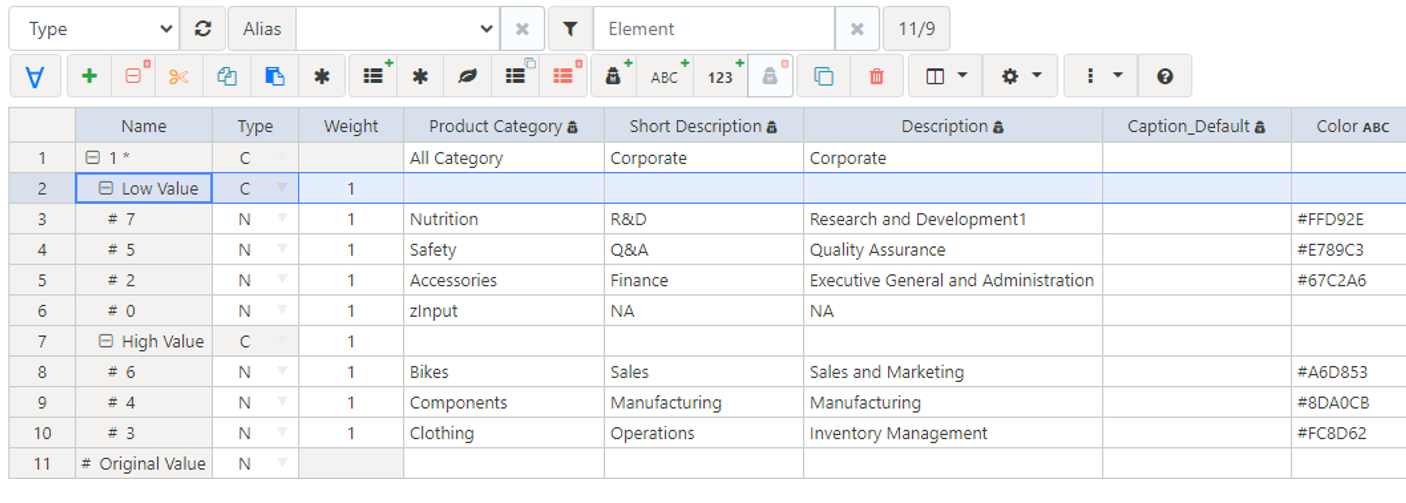The width and height of the screenshot is (1406, 503).
Task: Click the list with green plus icon
Action: click(x=375, y=76)
